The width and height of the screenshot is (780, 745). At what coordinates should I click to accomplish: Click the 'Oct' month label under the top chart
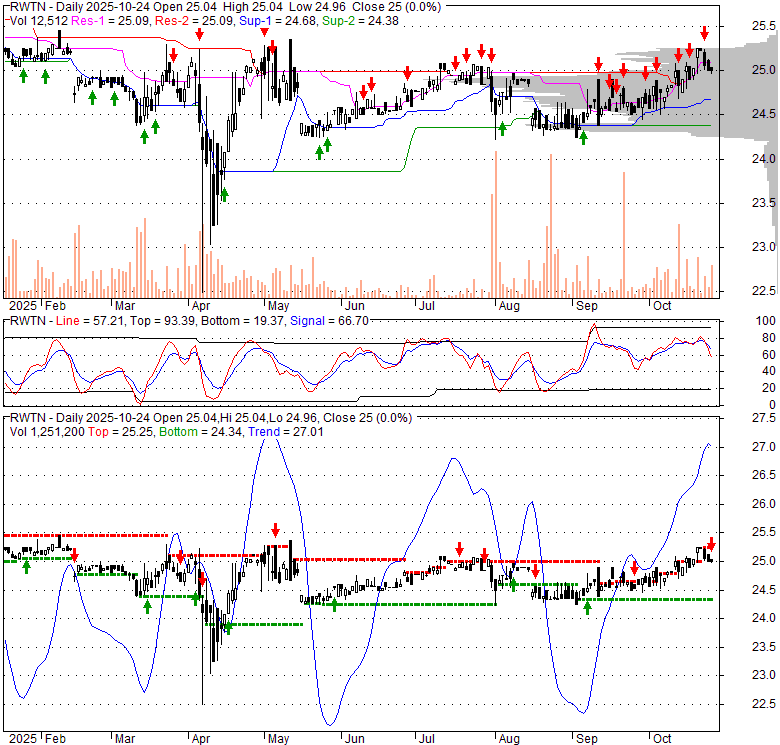662,306
